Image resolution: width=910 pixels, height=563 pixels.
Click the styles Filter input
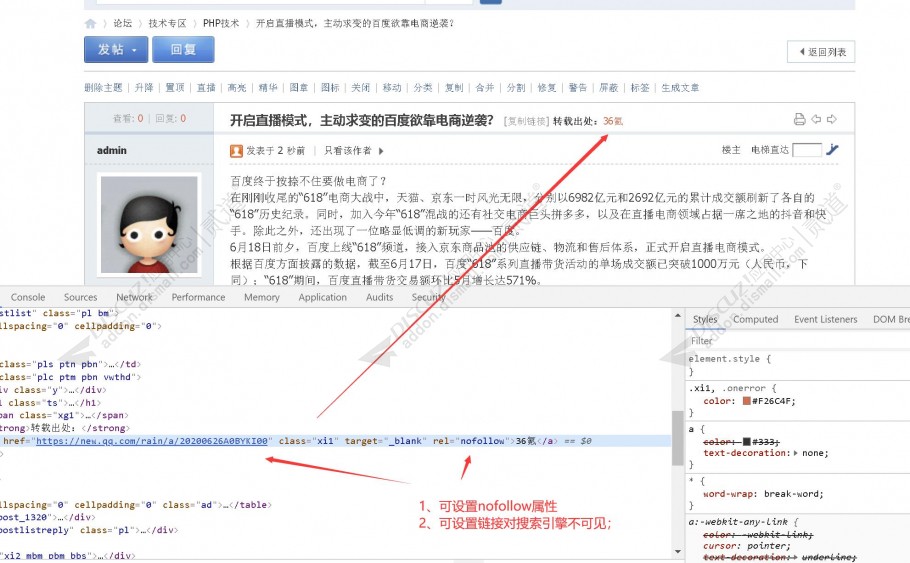click(798, 341)
